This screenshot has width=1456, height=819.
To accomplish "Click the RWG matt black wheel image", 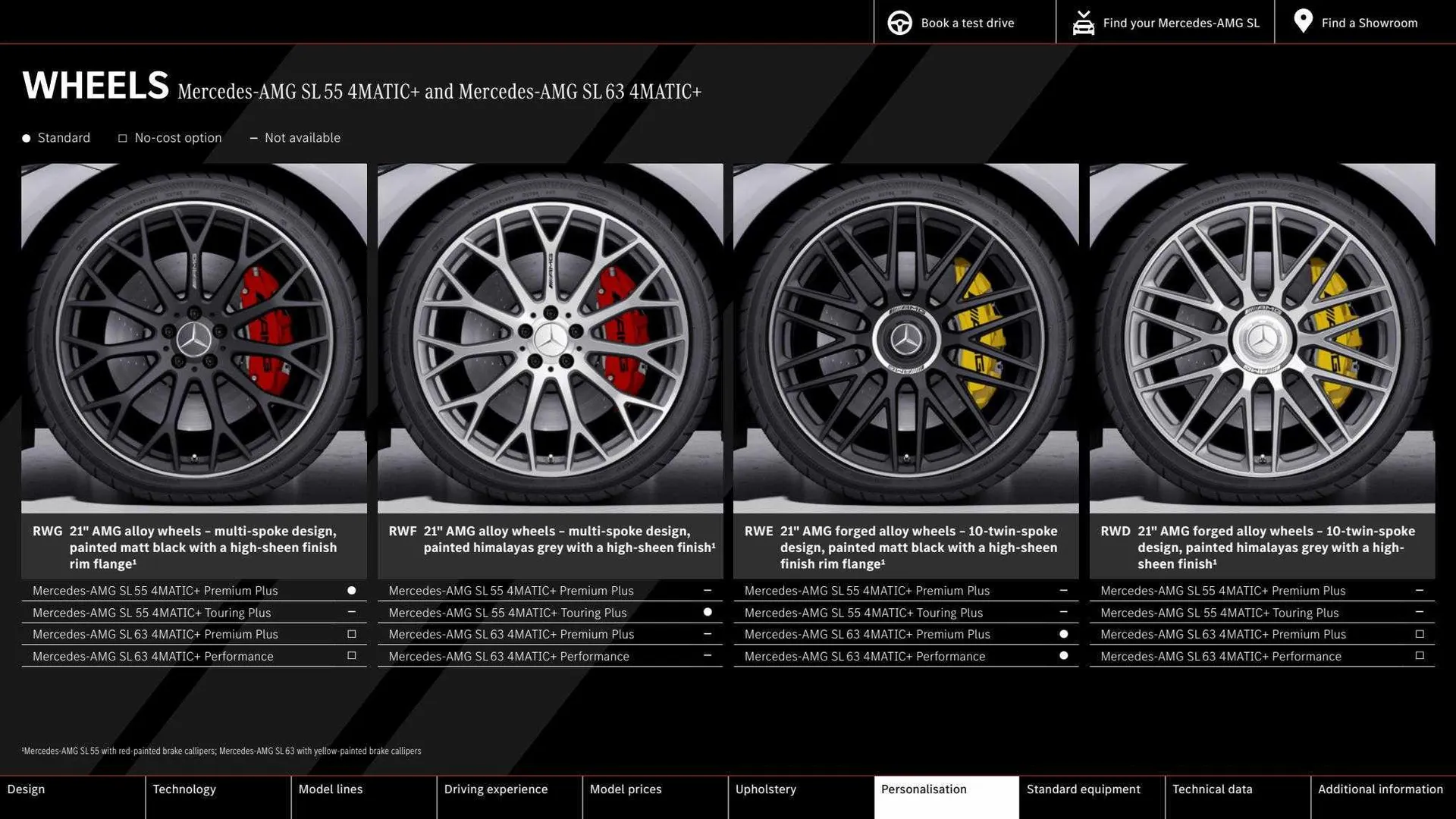I will click(193, 337).
